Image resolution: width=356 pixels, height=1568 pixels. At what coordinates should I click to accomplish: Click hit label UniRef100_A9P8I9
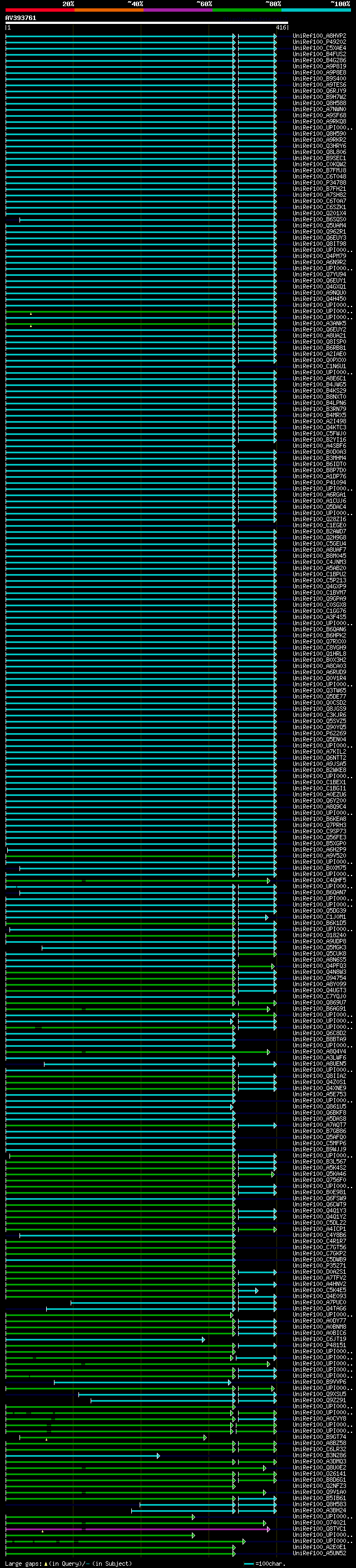319,66
